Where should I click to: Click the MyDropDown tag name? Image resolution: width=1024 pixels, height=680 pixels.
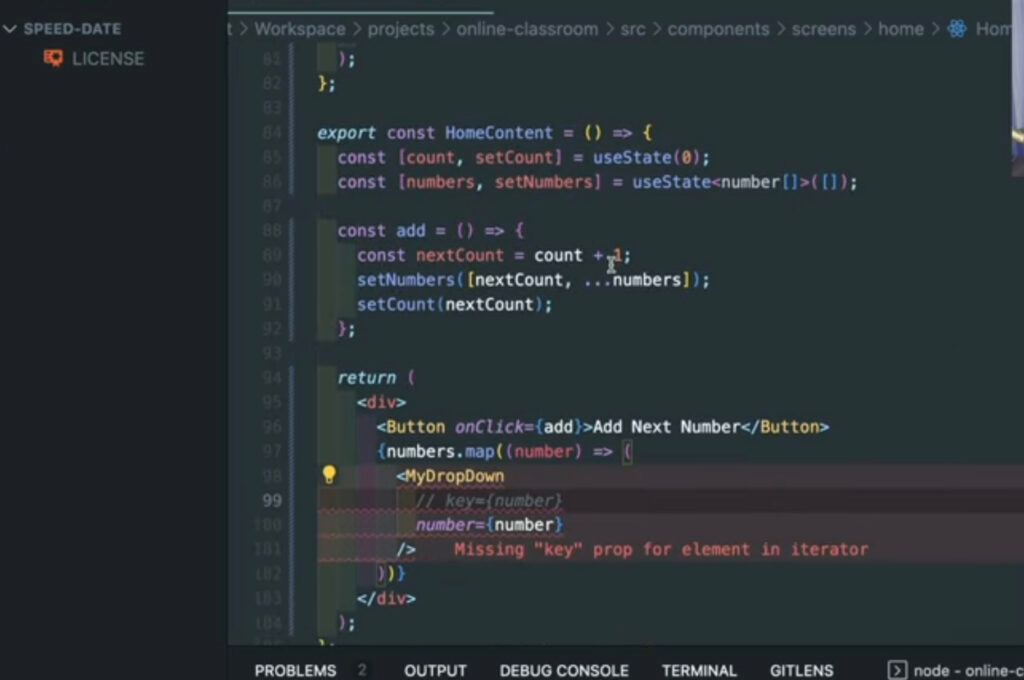tap(455, 476)
